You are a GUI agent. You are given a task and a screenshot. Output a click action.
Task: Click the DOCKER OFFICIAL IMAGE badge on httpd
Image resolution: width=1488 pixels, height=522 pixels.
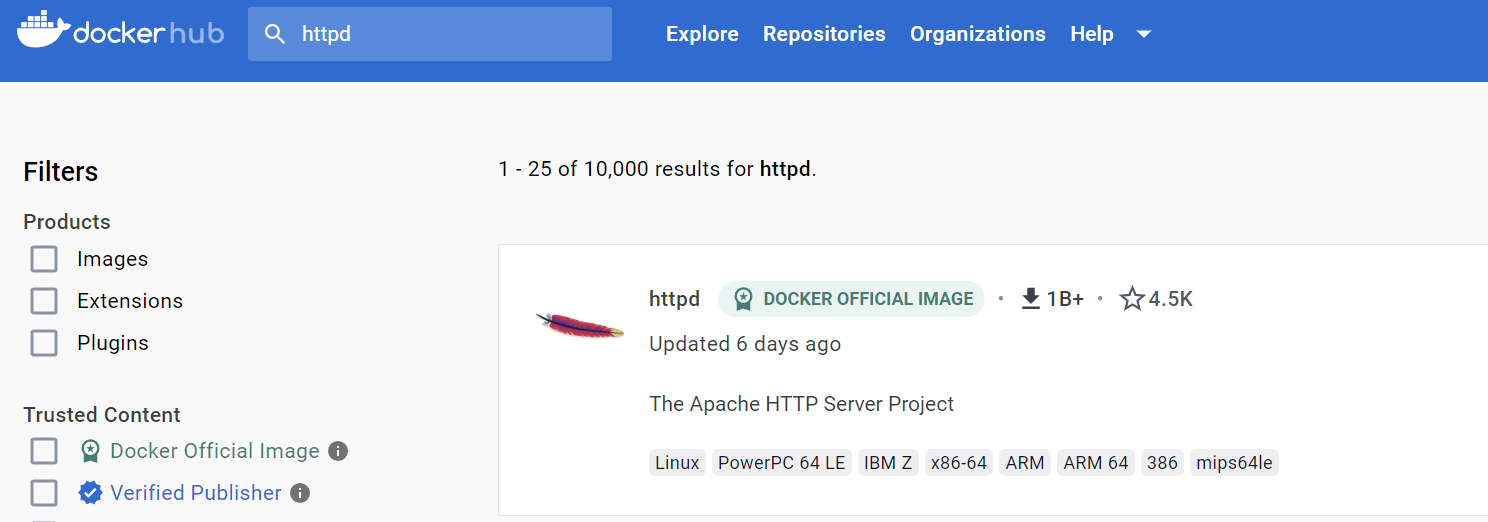coord(852,299)
